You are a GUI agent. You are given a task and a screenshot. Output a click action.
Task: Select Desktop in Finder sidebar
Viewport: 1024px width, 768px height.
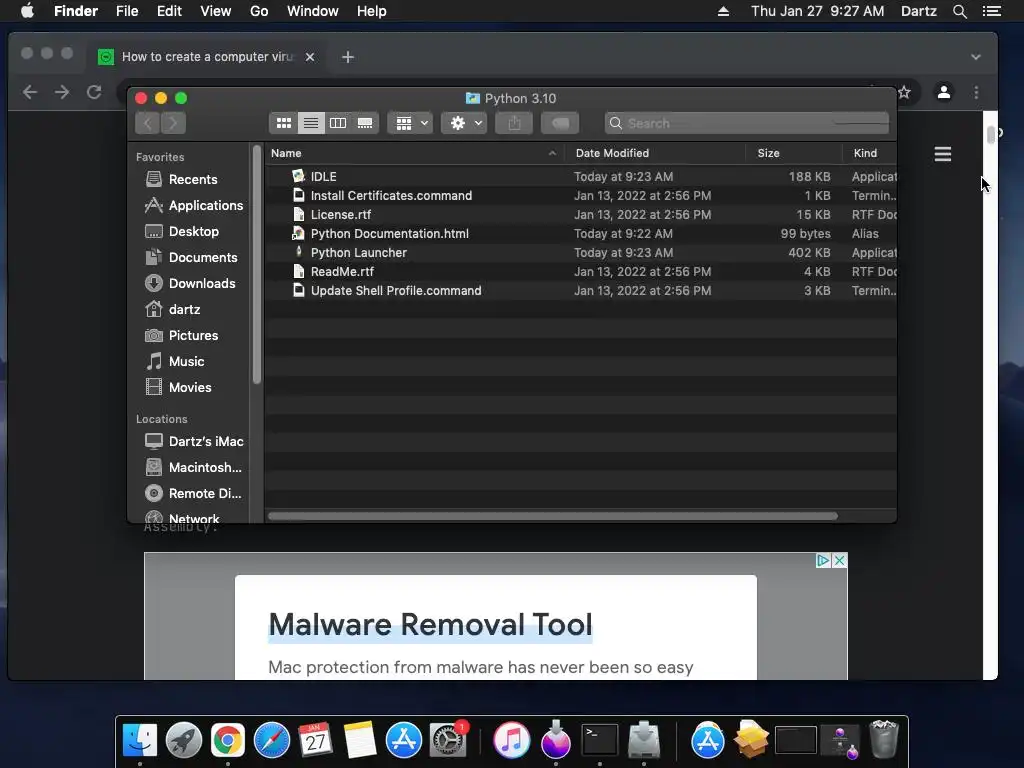click(182, 231)
